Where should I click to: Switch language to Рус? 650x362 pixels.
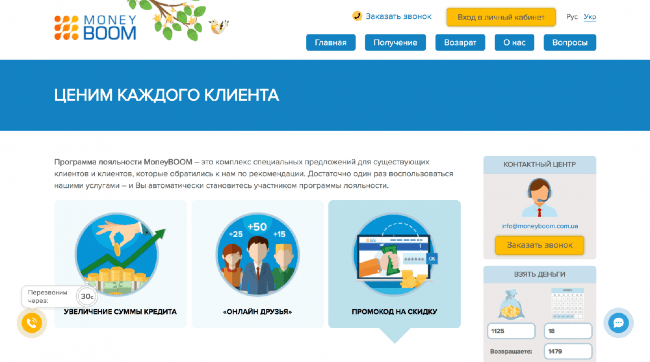tap(572, 17)
